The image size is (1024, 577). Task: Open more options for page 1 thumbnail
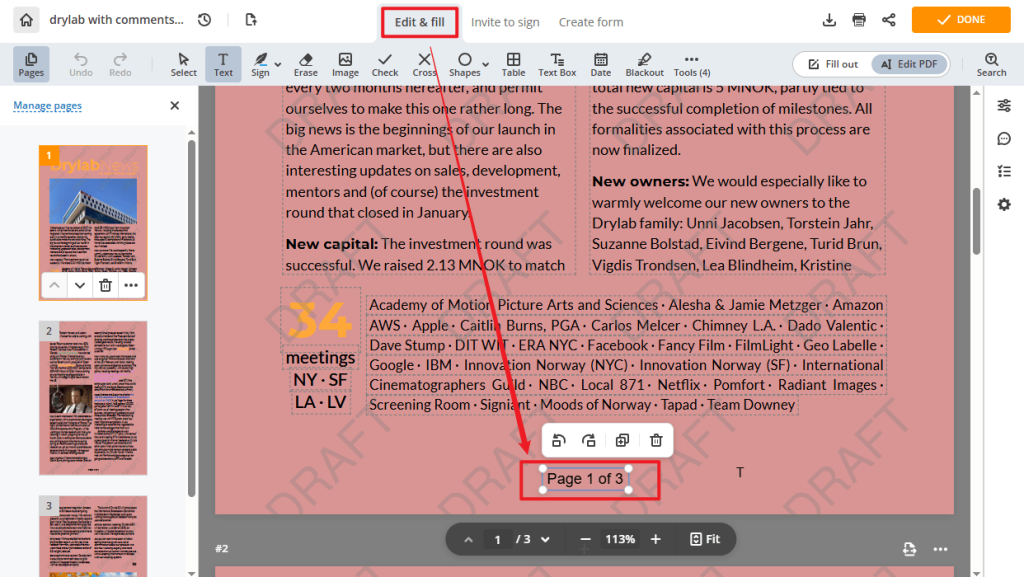(x=131, y=285)
